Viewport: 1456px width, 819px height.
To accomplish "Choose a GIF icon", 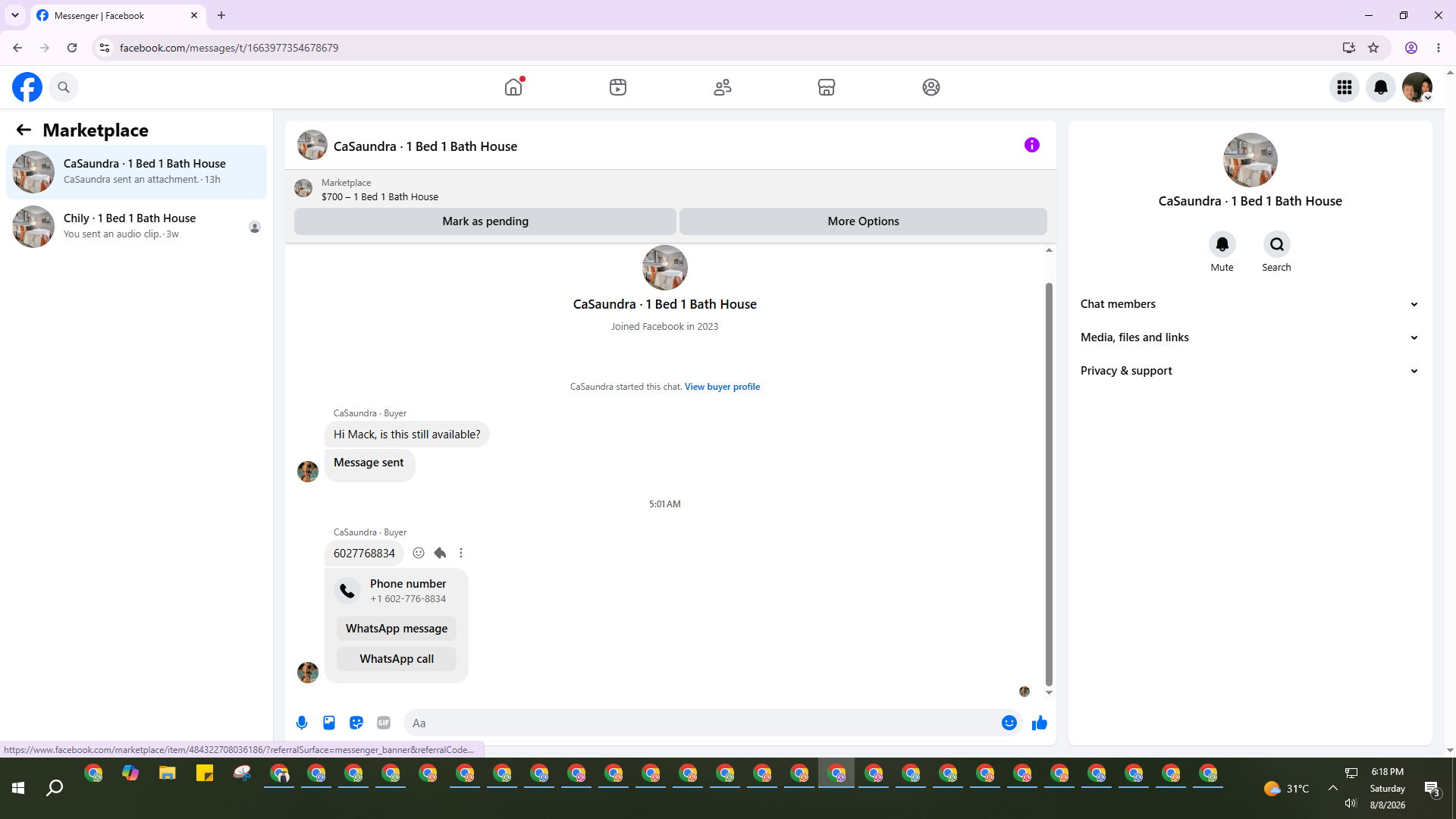I will (384, 723).
